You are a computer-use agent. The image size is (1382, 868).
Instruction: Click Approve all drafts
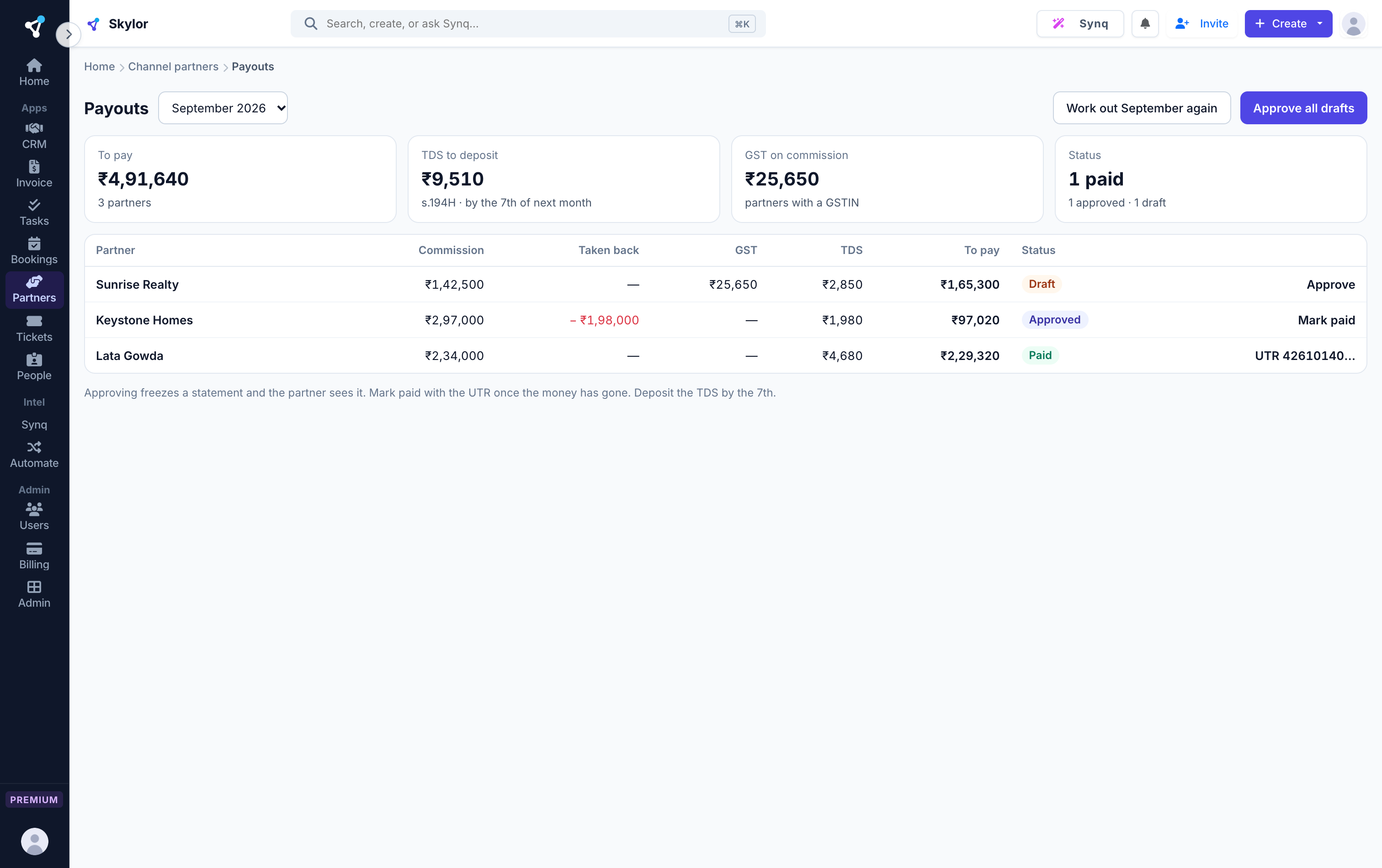(1303, 108)
